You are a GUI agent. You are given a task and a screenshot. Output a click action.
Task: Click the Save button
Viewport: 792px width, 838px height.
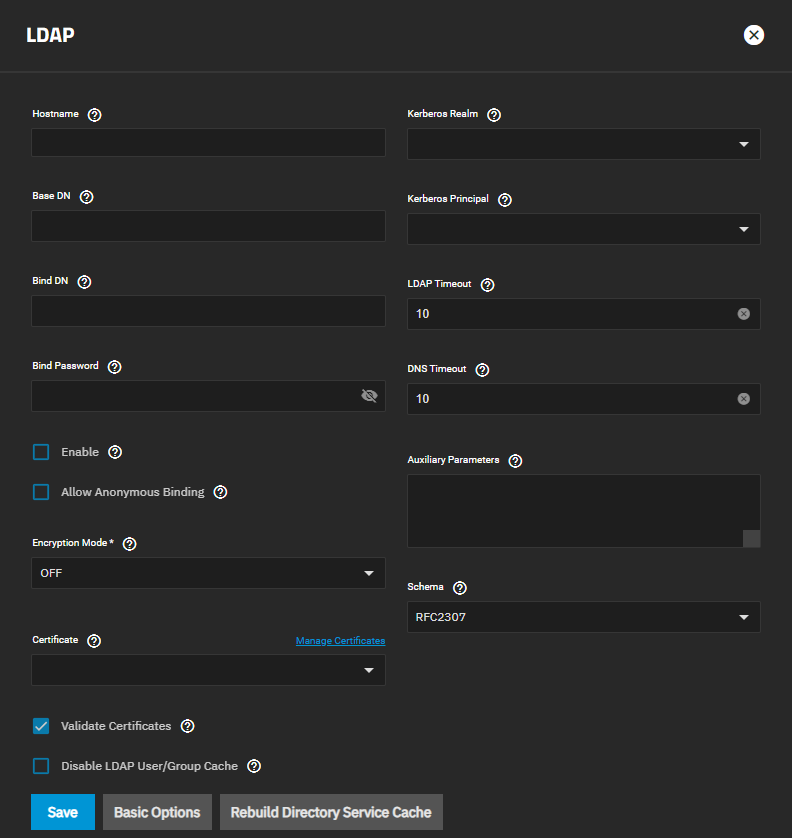(x=62, y=812)
